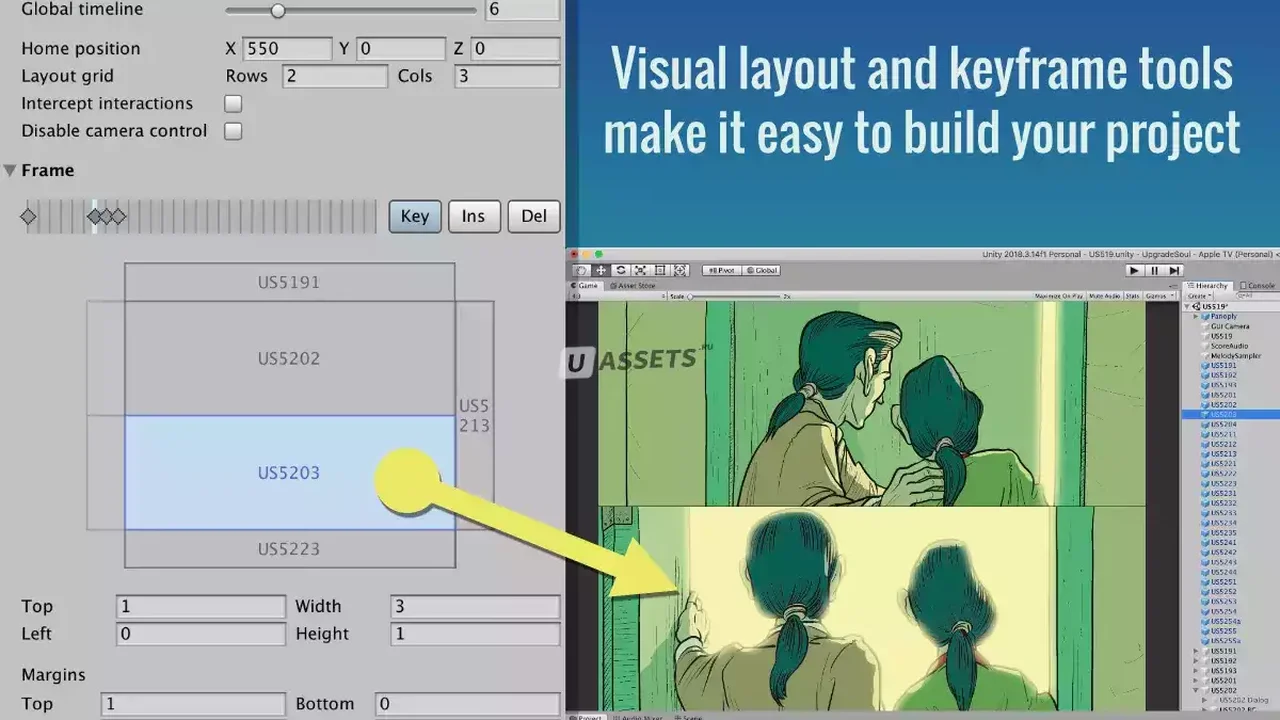Click the US5213 blue prefab icon

1205,454
